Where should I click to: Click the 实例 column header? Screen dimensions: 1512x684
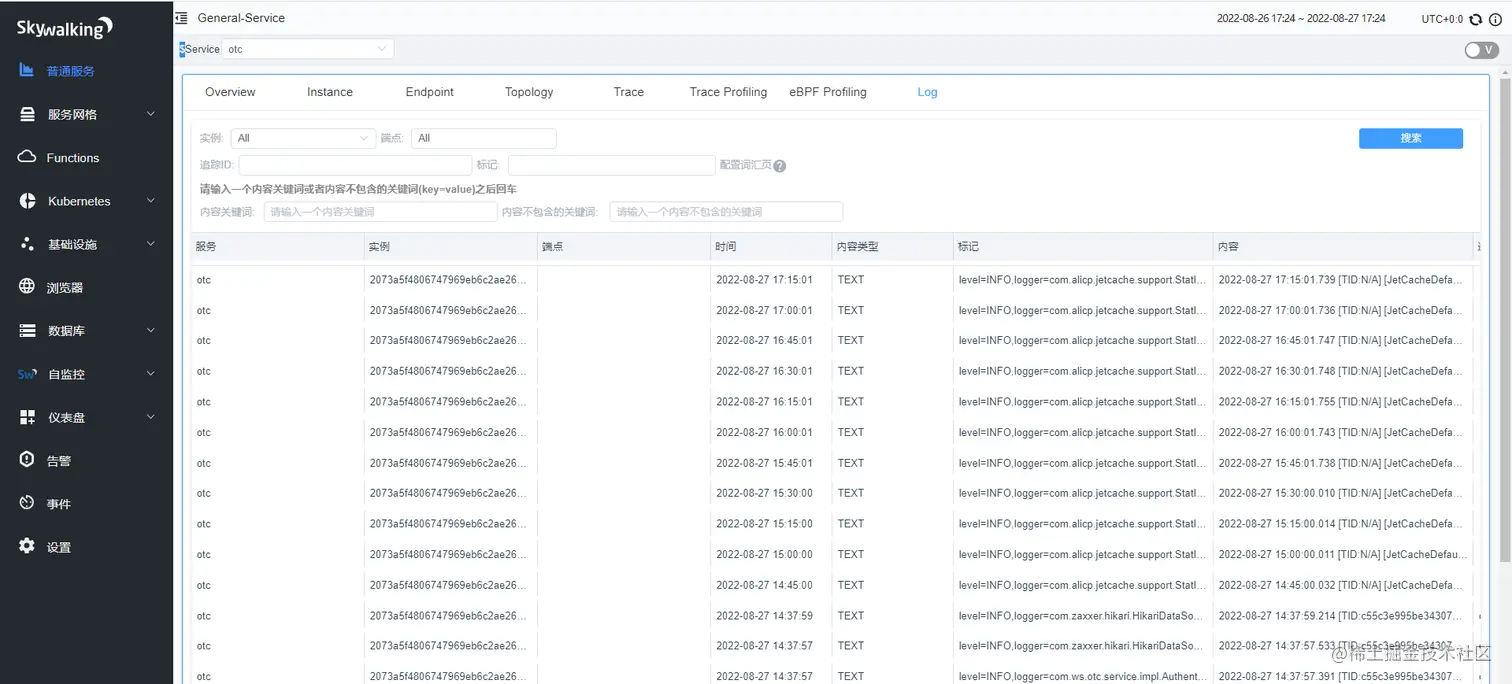[450, 246]
